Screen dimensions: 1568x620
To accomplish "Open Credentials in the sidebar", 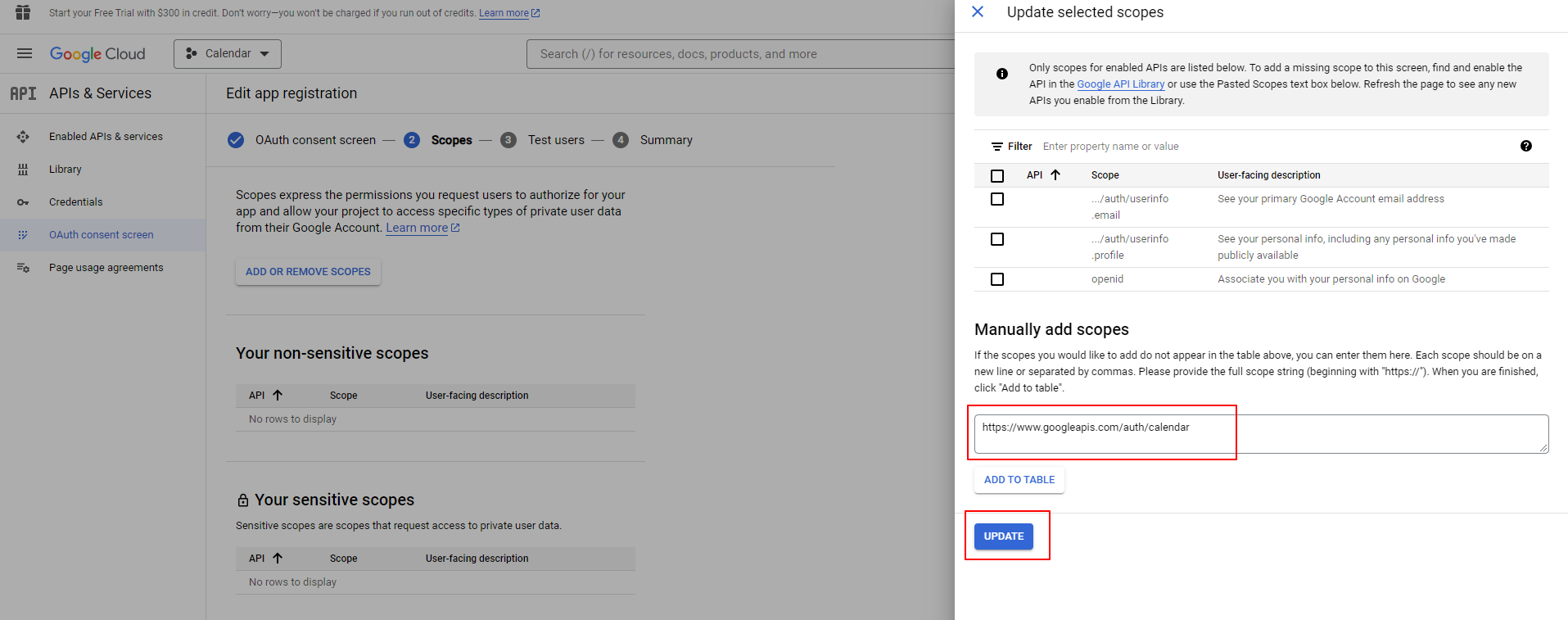I will (x=76, y=202).
